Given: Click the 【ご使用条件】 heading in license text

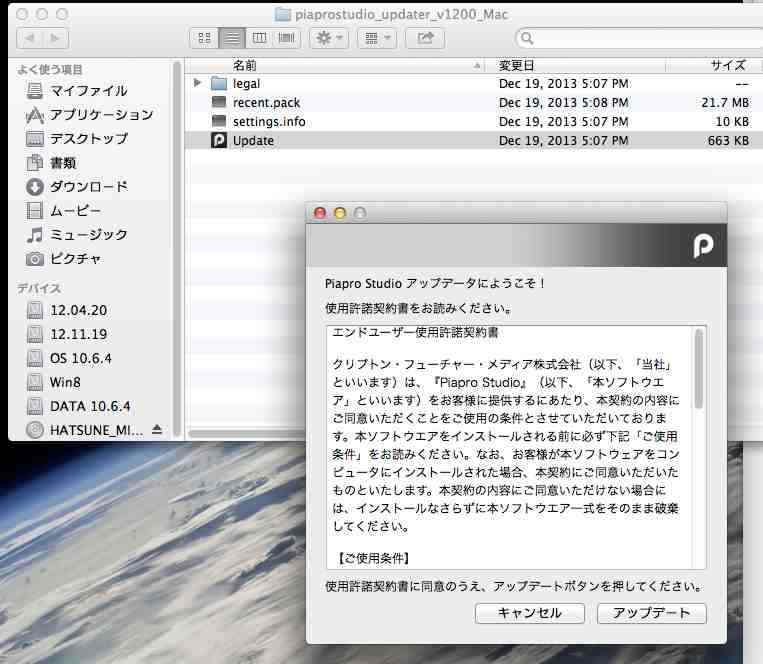Looking at the screenshot, I should point(374,558).
